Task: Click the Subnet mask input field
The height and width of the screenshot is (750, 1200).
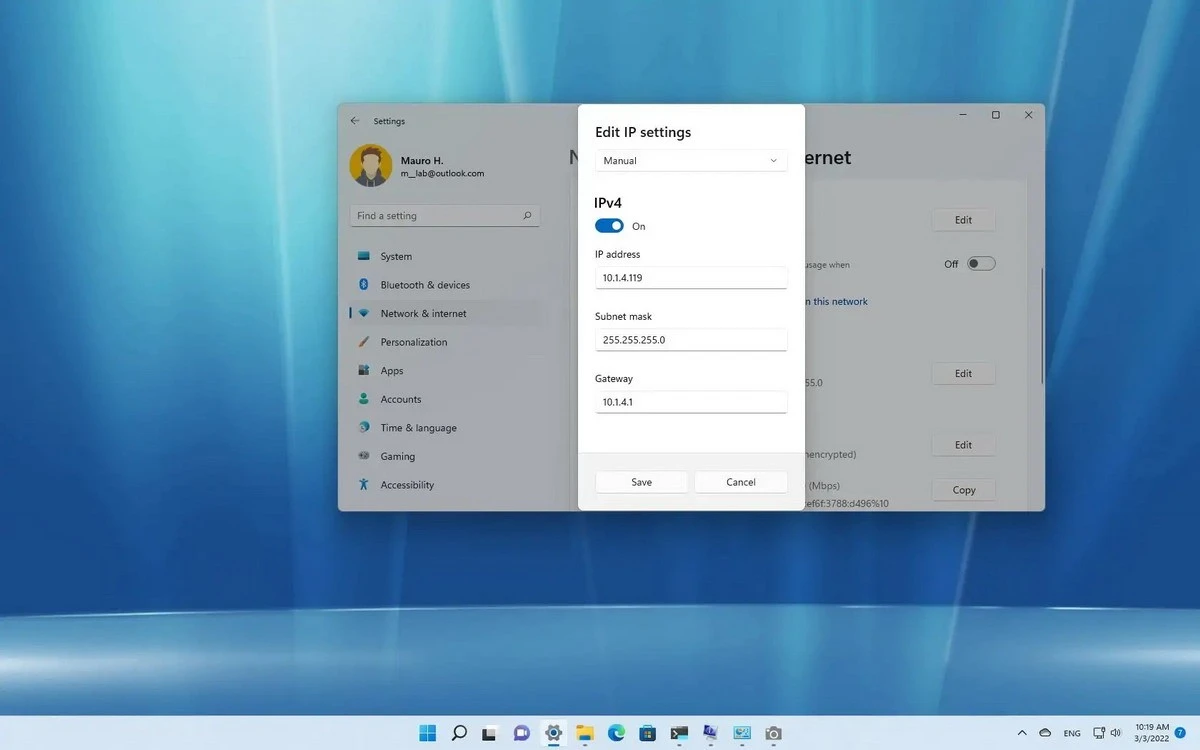Action: (x=691, y=340)
